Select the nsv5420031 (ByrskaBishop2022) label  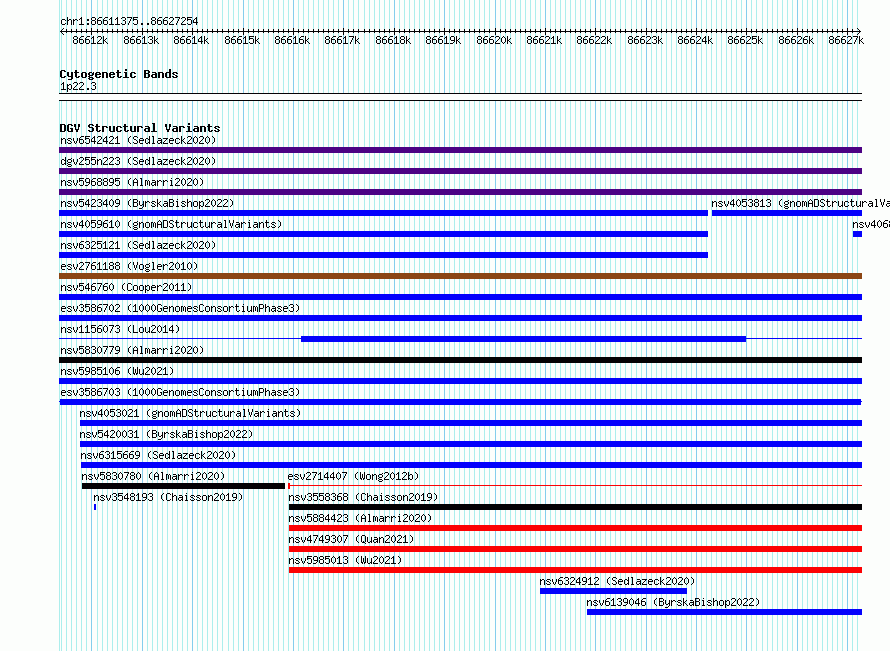tap(166, 434)
